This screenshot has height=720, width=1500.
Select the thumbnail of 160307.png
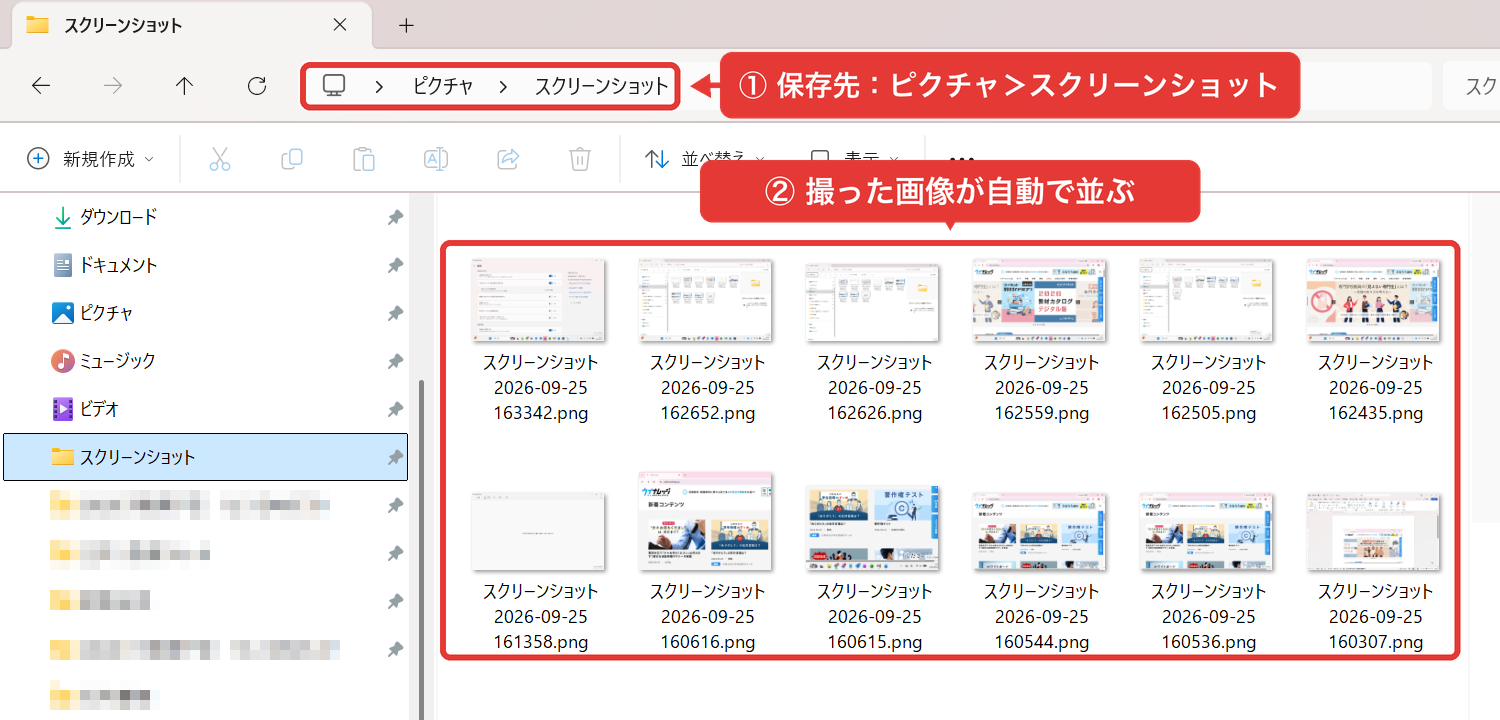1375,532
